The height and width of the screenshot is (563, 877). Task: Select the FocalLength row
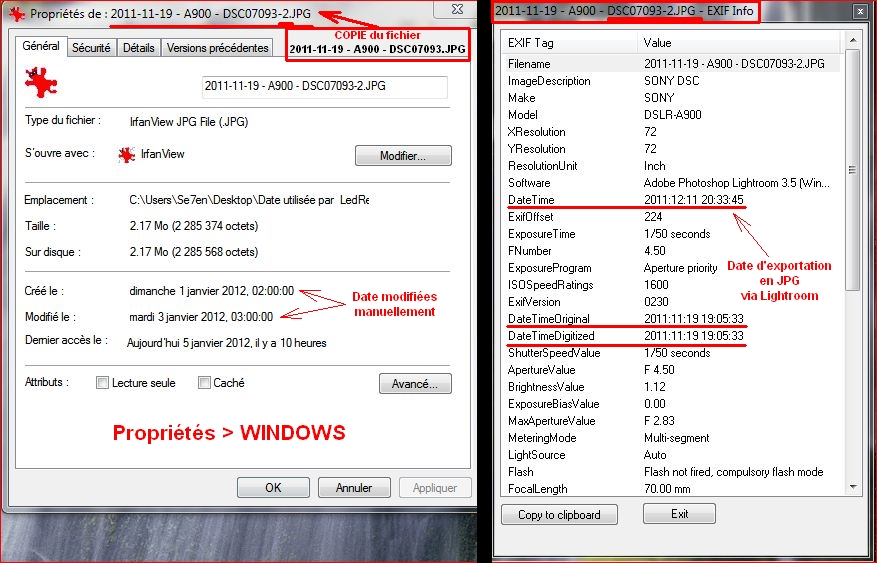coord(671,489)
